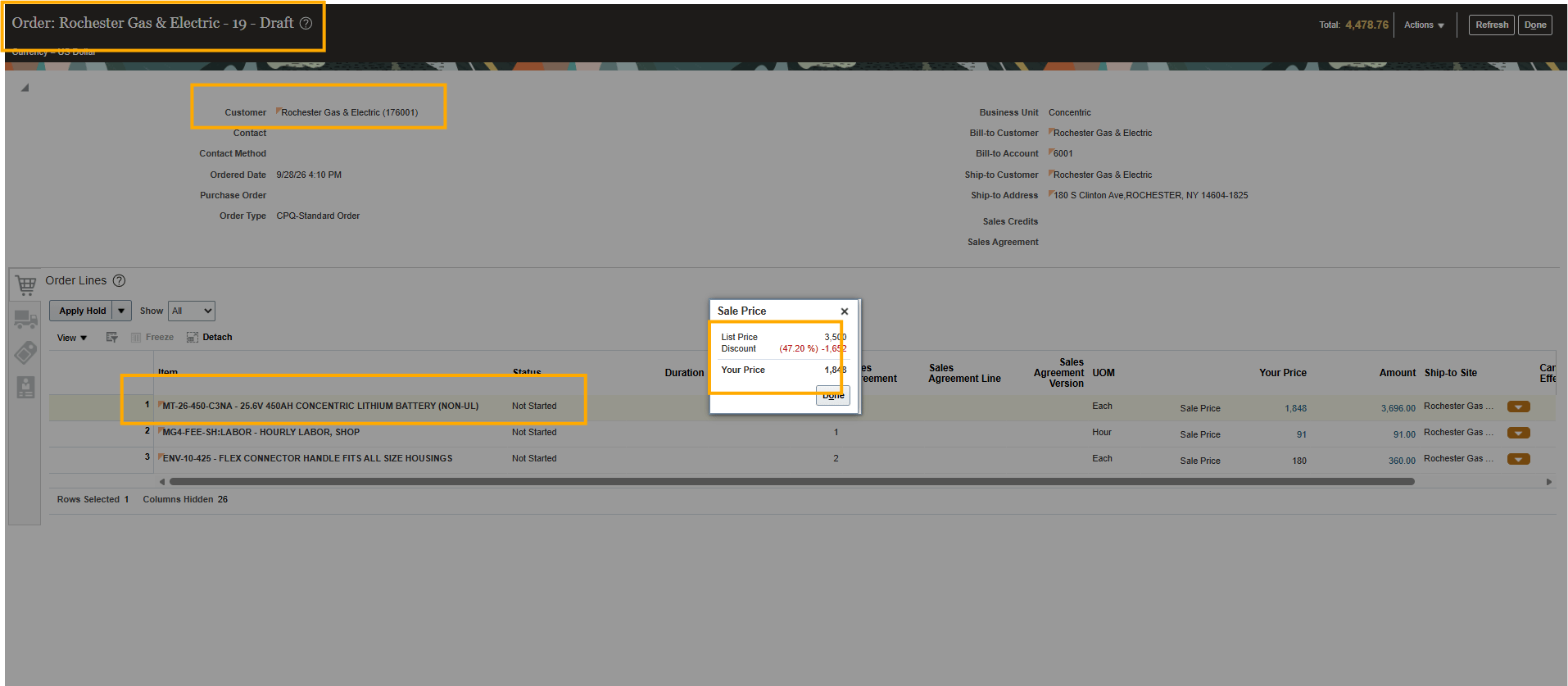
Task: Click the help icon beside the order title
Action: [x=306, y=23]
